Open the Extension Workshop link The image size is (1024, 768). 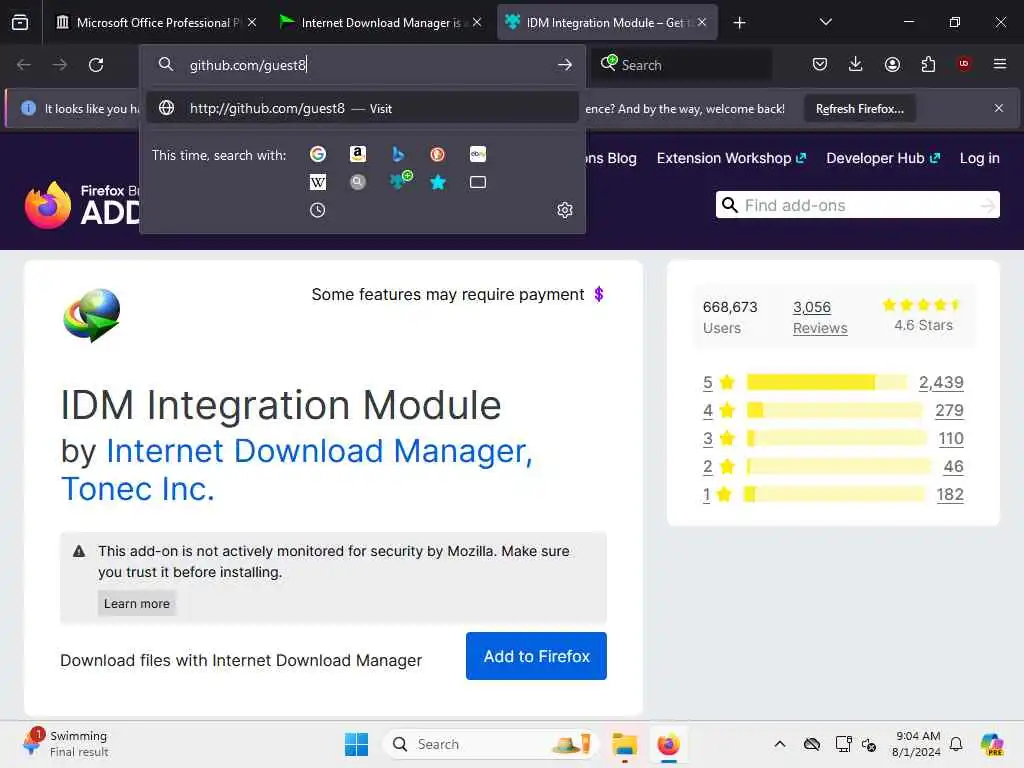pos(731,158)
